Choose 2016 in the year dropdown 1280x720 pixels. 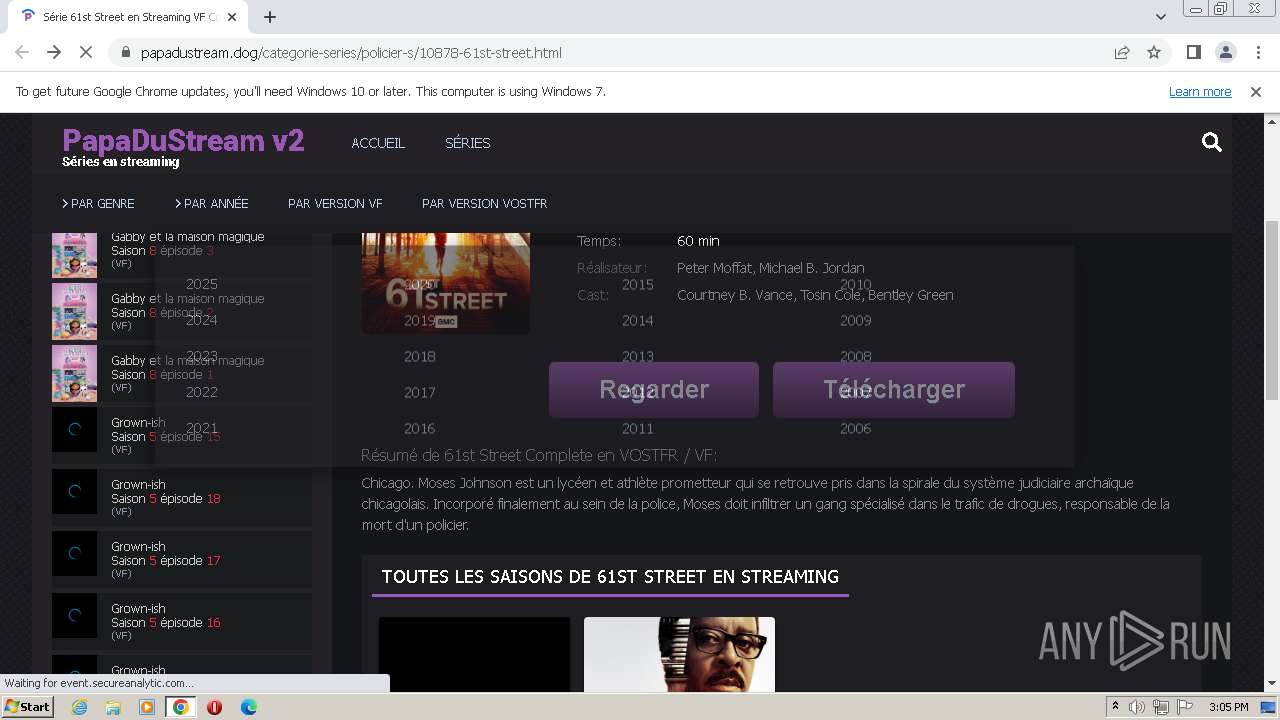pos(420,428)
